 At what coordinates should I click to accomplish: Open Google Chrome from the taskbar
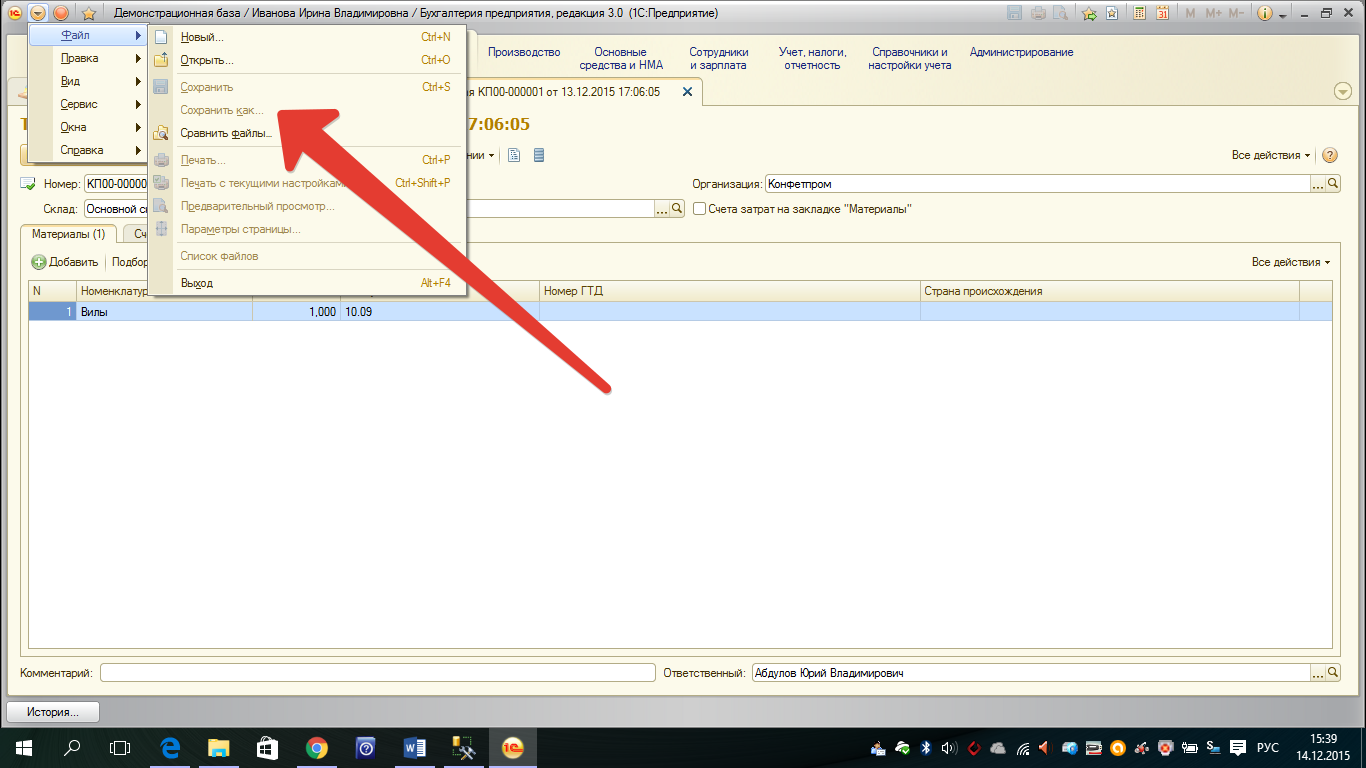tap(316, 747)
